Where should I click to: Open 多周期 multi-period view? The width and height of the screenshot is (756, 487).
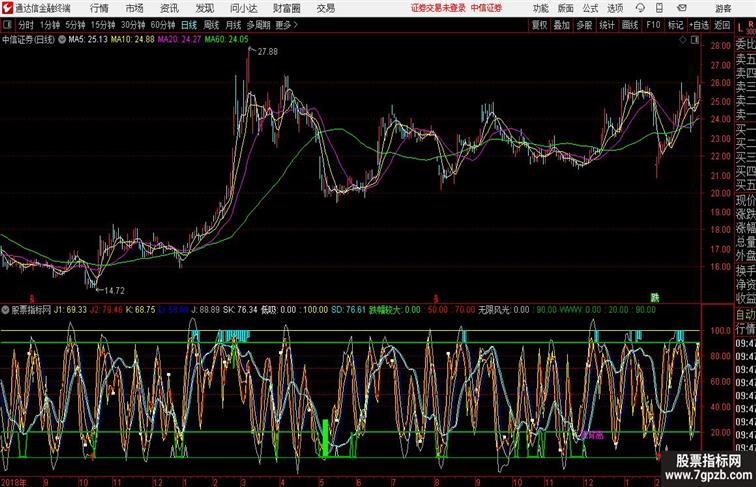[x=259, y=25]
